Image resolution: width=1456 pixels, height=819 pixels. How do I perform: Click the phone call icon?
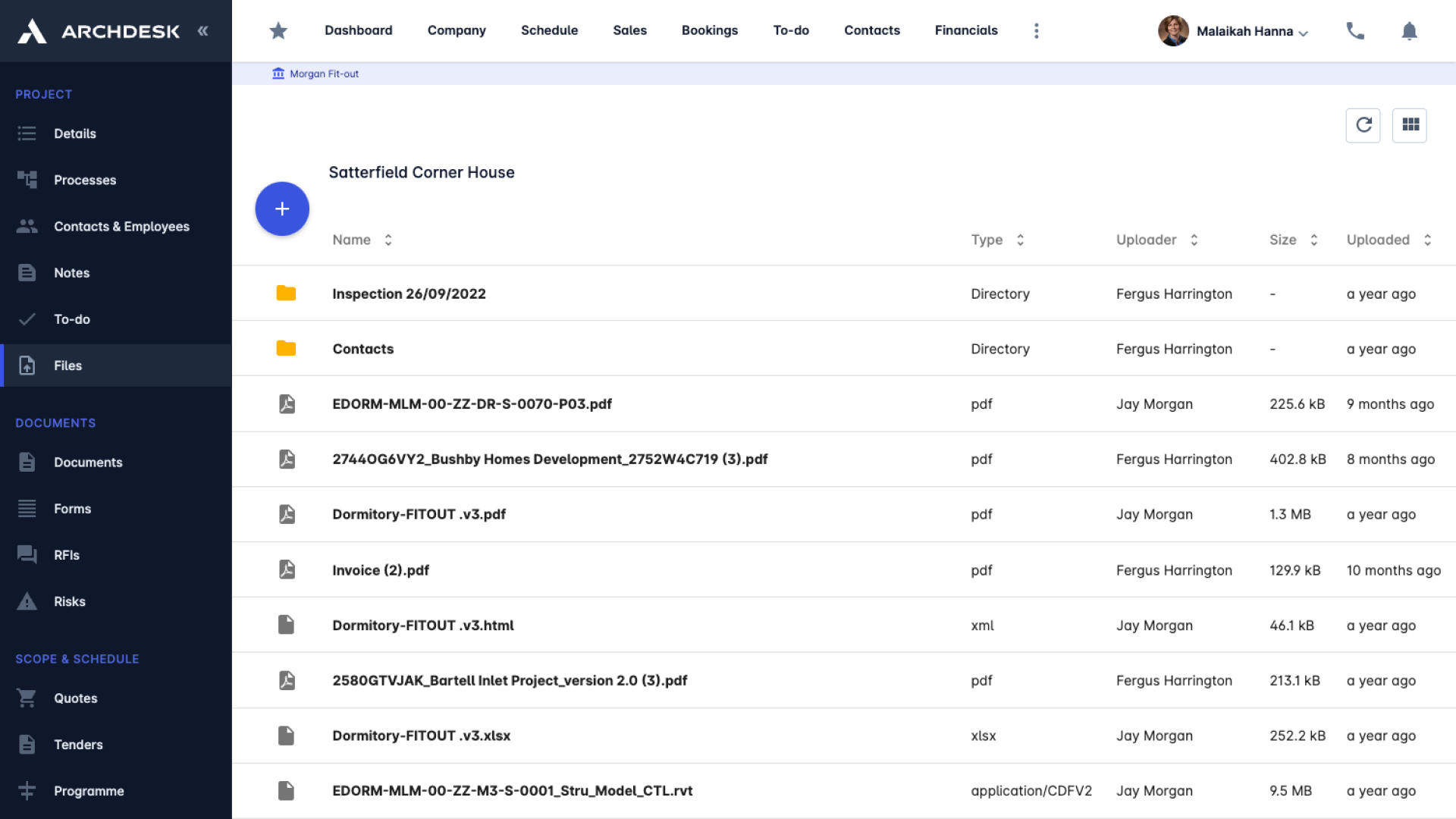[1355, 31]
